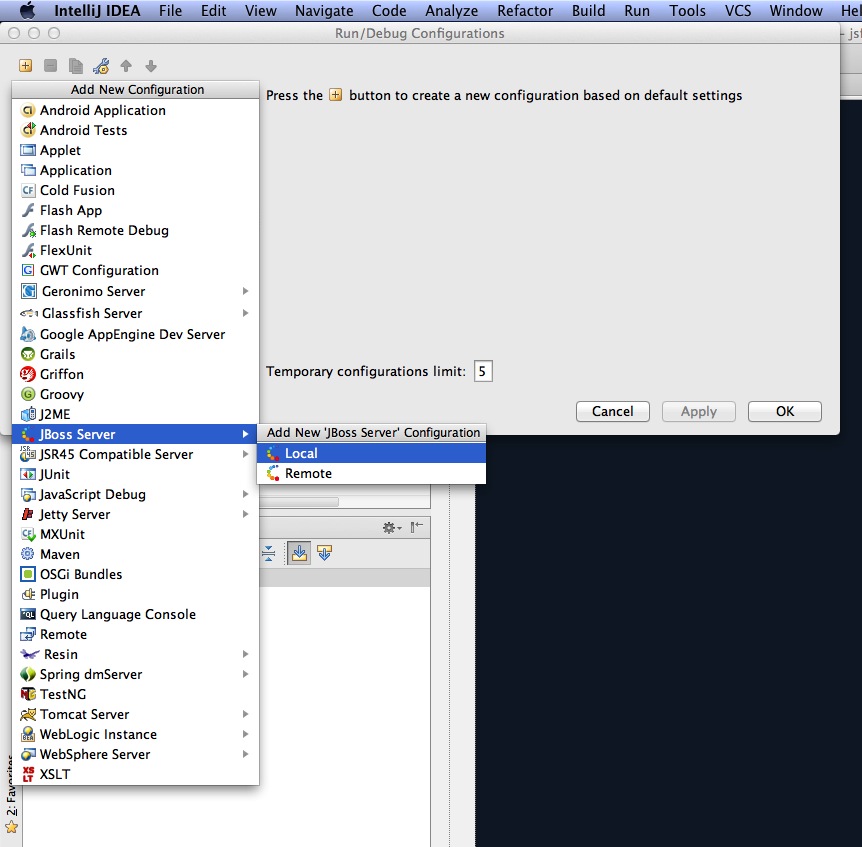Click the Apple logo in menu bar
The width and height of the screenshot is (862, 847).
pos(27,11)
